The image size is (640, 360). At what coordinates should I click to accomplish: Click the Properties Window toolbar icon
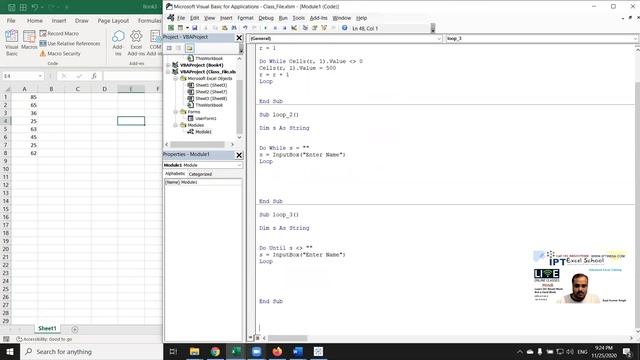pyautogui.click(x=314, y=28)
